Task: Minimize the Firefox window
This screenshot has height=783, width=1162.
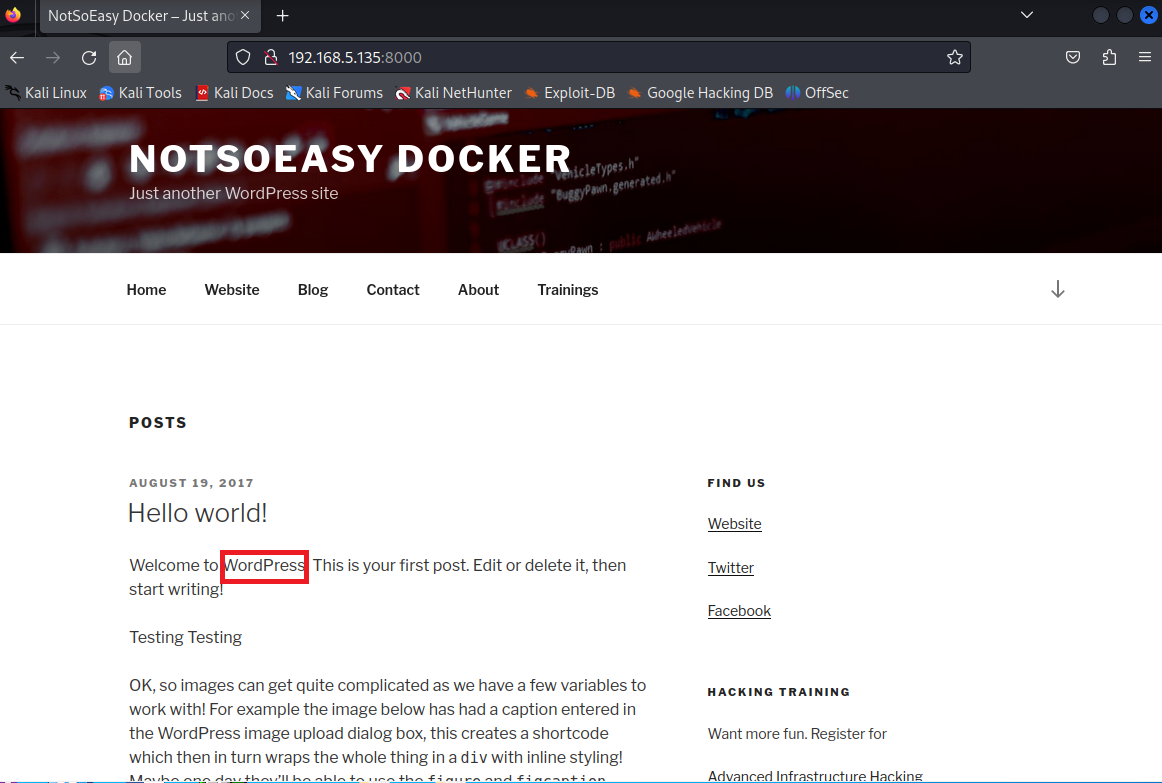Action: pos(1100,16)
